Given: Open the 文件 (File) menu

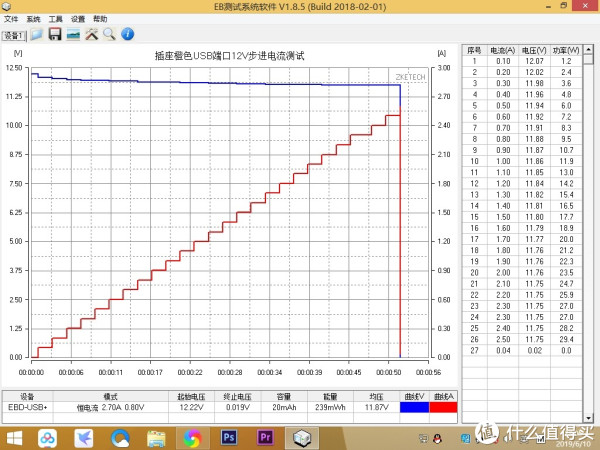Looking at the screenshot, I should coord(11,19).
